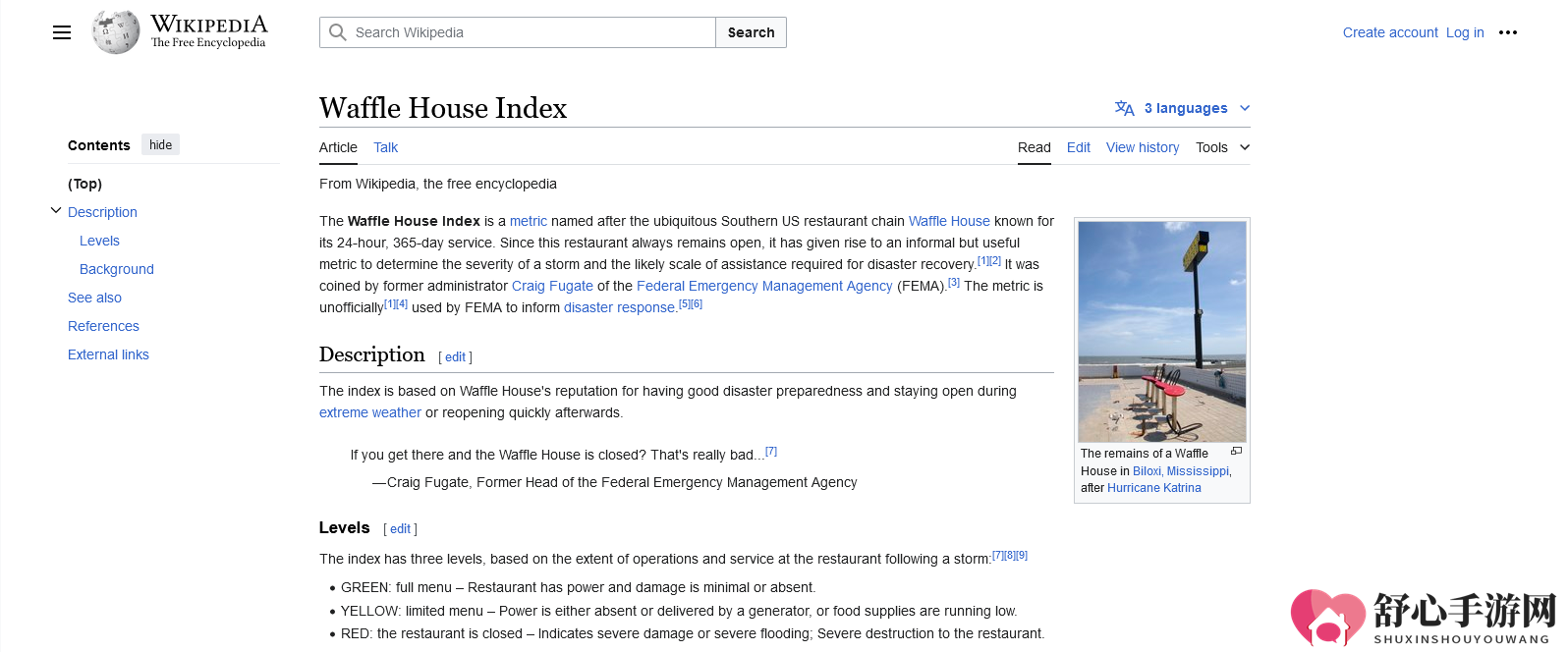This screenshot has width=1568, height=652.
Task: Click the Craig Fugate quote attribution line
Action: tap(614, 482)
